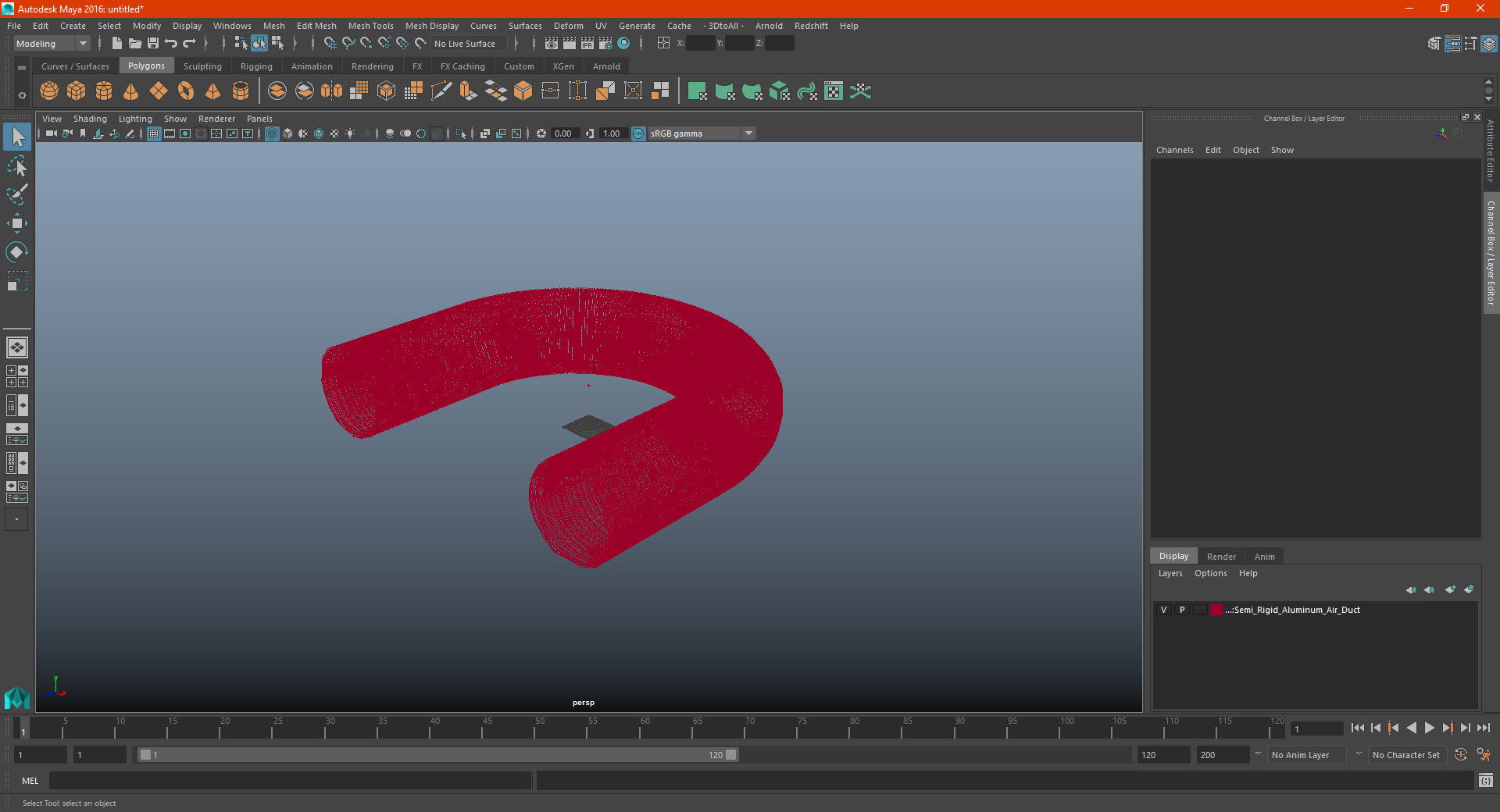
Task: Create a polygon cylinder from the shelf
Action: click(104, 91)
